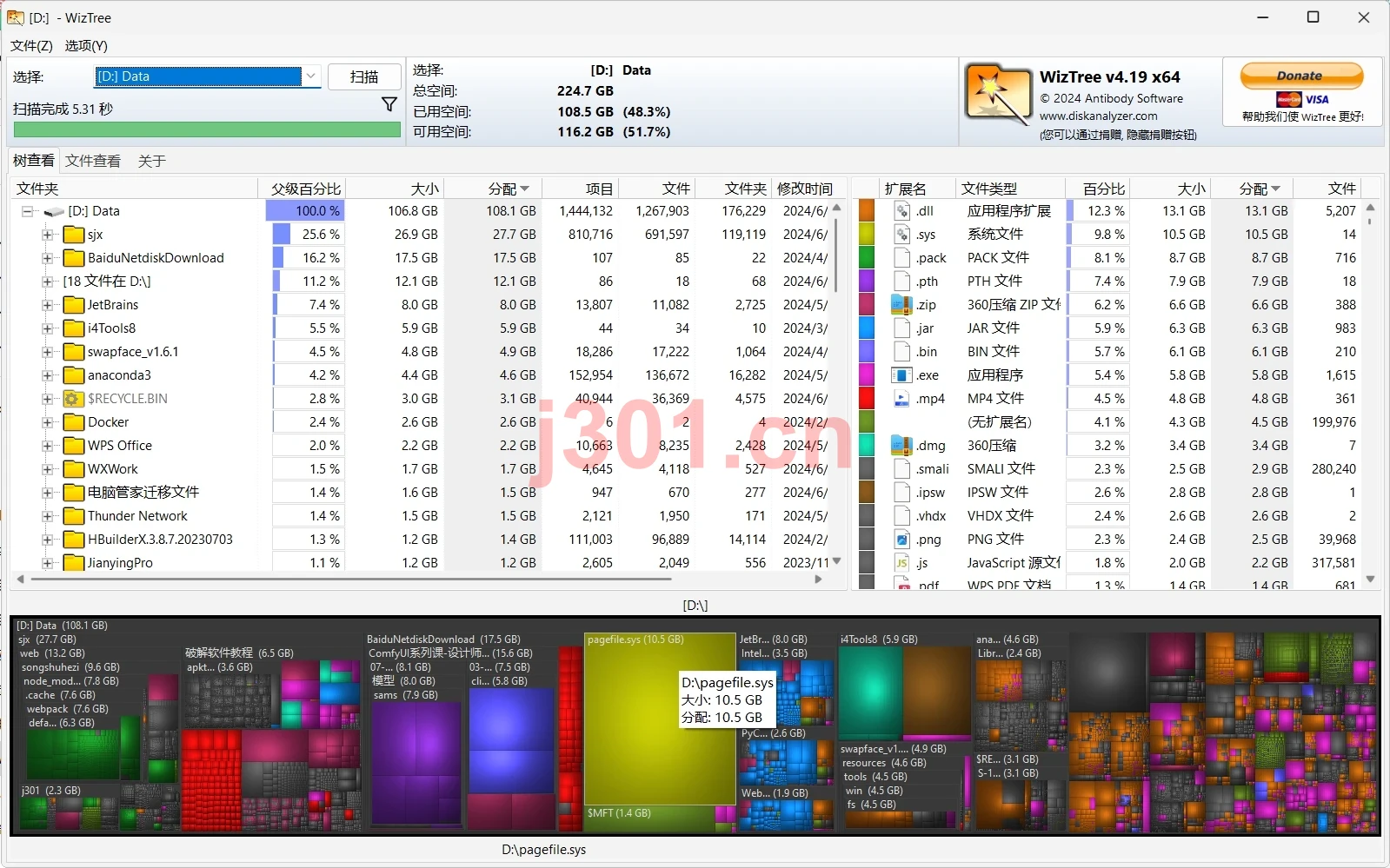Click the orange .dll color swatch
Screen dimensions: 1390x868
click(x=867, y=210)
